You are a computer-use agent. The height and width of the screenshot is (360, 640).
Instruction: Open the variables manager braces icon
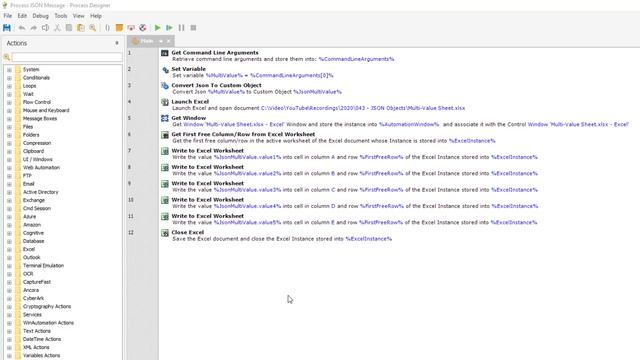tap(107, 28)
